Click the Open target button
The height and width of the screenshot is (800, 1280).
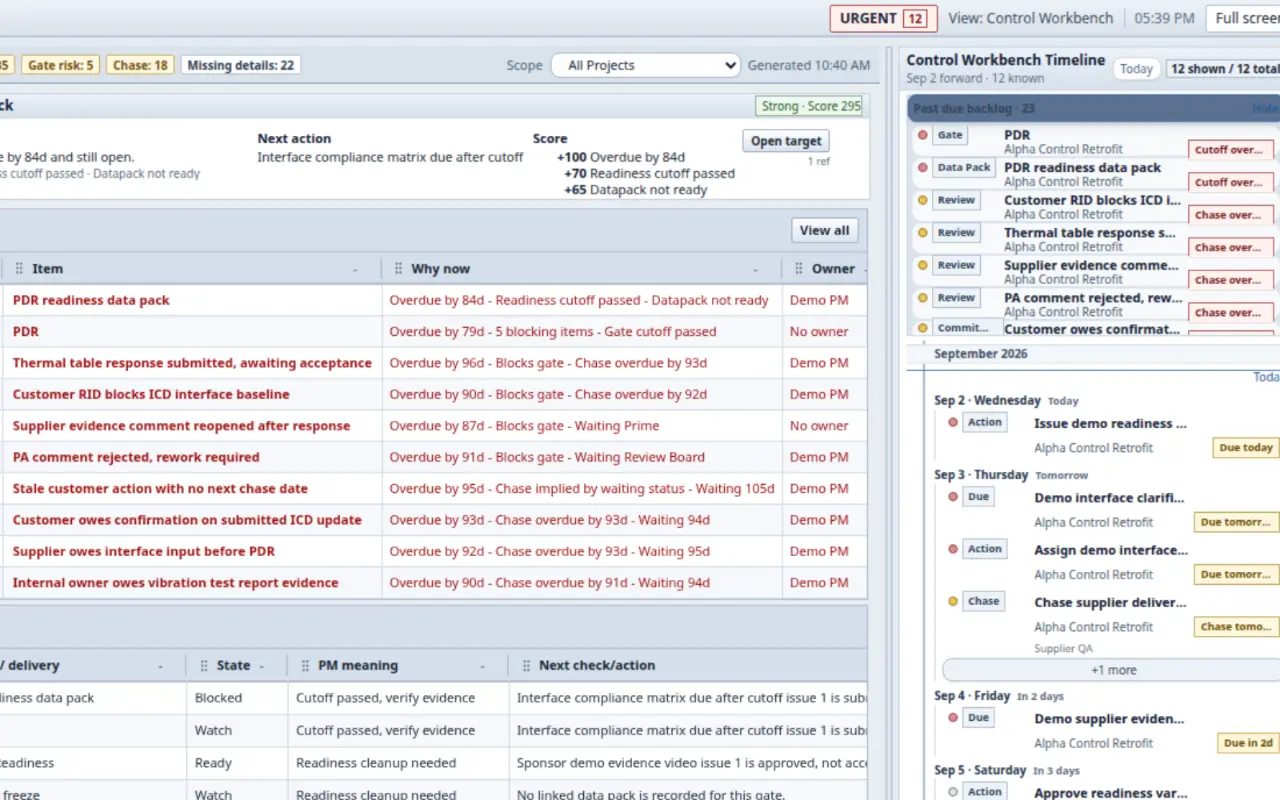(786, 141)
